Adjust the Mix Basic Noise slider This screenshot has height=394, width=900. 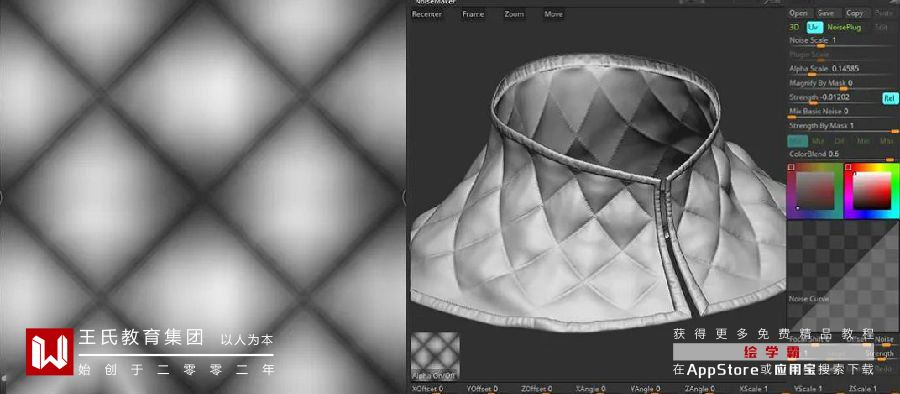coord(841,112)
